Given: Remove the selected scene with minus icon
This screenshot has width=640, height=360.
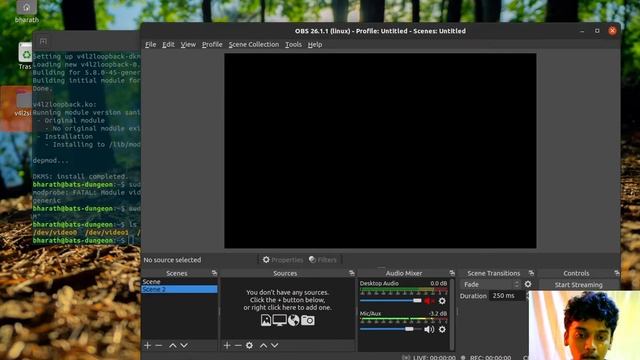Looking at the screenshot, I should click(159, 345).
